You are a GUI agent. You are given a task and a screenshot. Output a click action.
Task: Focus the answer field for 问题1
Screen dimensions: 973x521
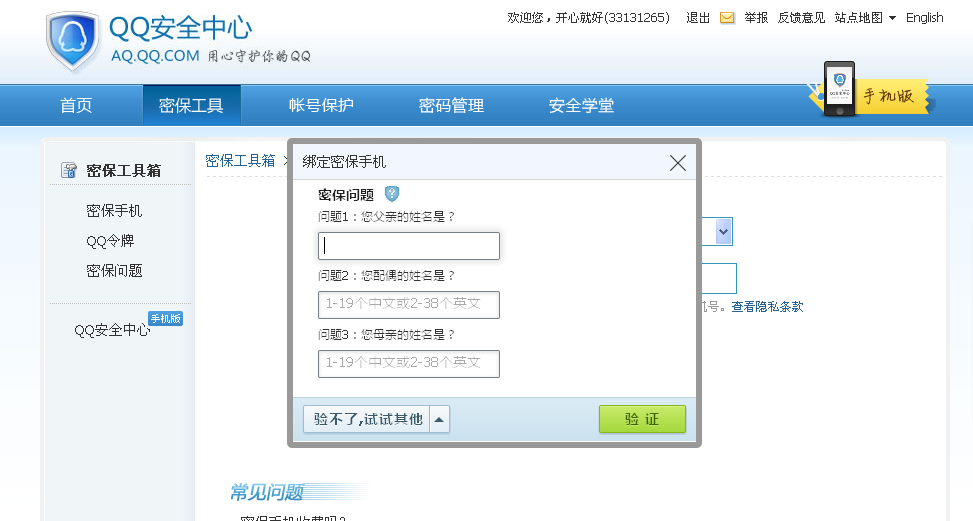409,246
